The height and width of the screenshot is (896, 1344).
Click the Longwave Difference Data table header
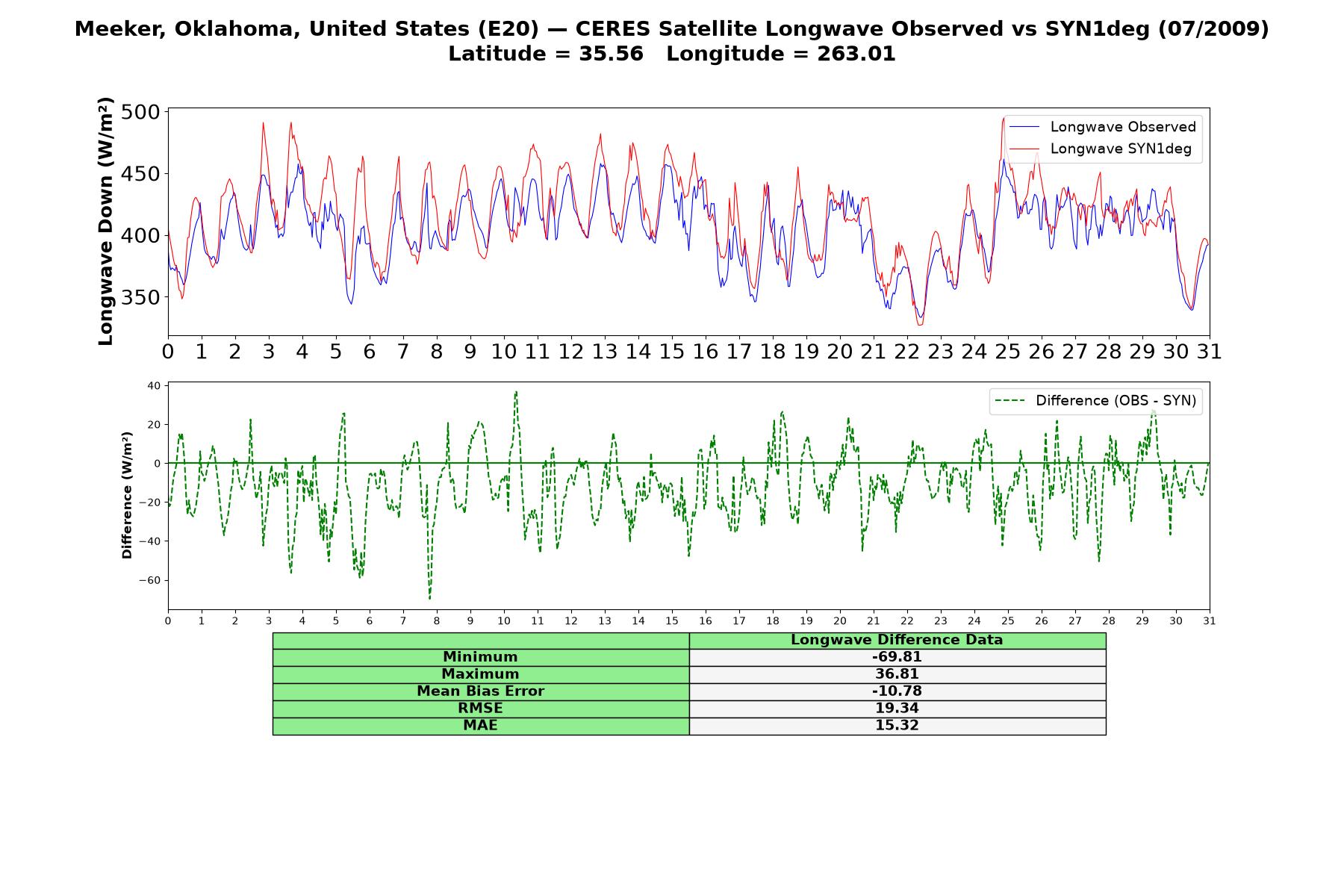[x=897, y=640]
